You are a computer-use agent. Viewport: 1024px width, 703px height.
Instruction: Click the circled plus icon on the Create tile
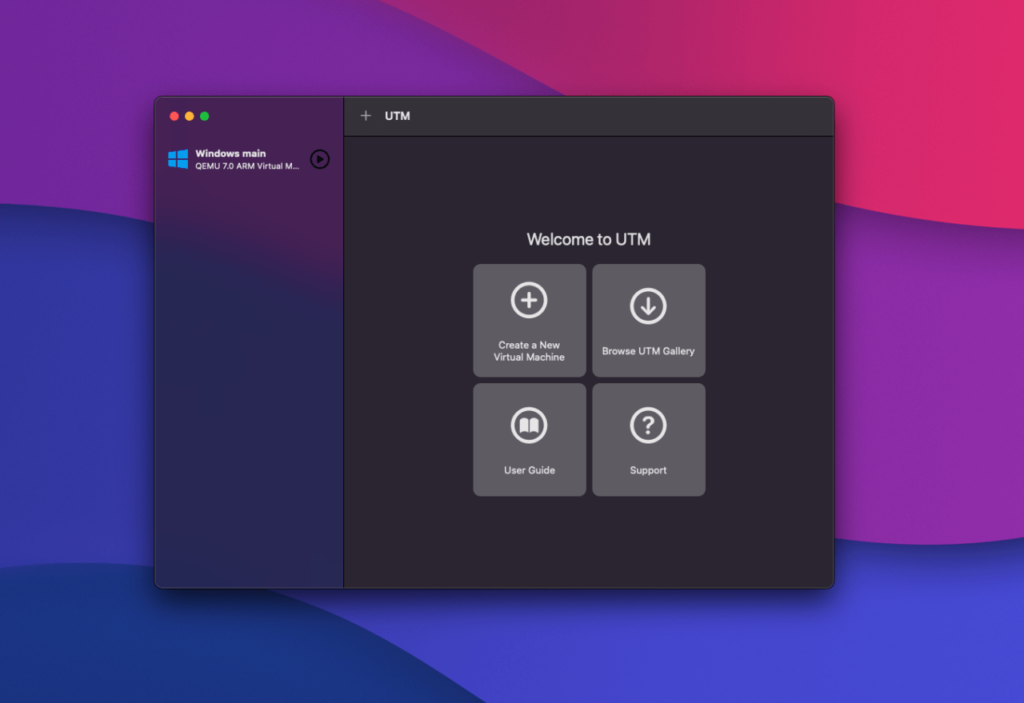[x=529, y=300]
